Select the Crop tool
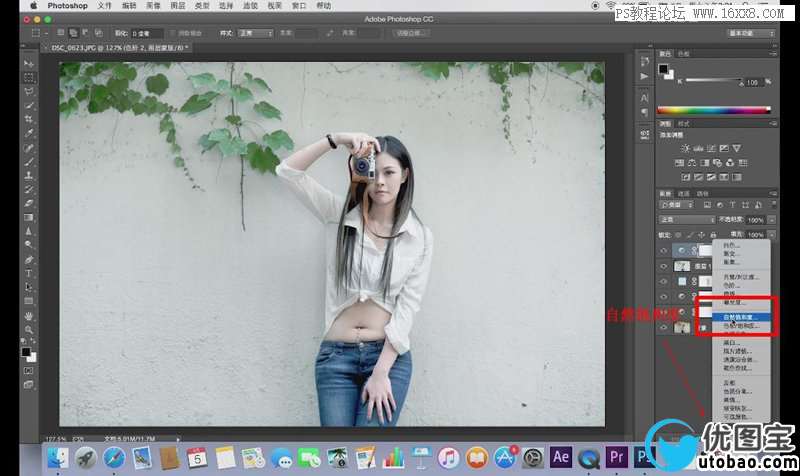This screenshot has width=800, height=476. [29, 119]
